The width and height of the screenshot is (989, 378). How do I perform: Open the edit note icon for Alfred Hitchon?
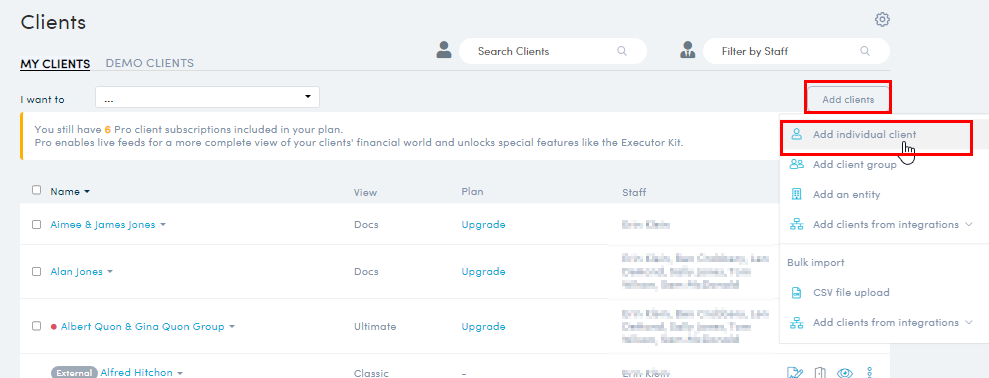[795, 373]
